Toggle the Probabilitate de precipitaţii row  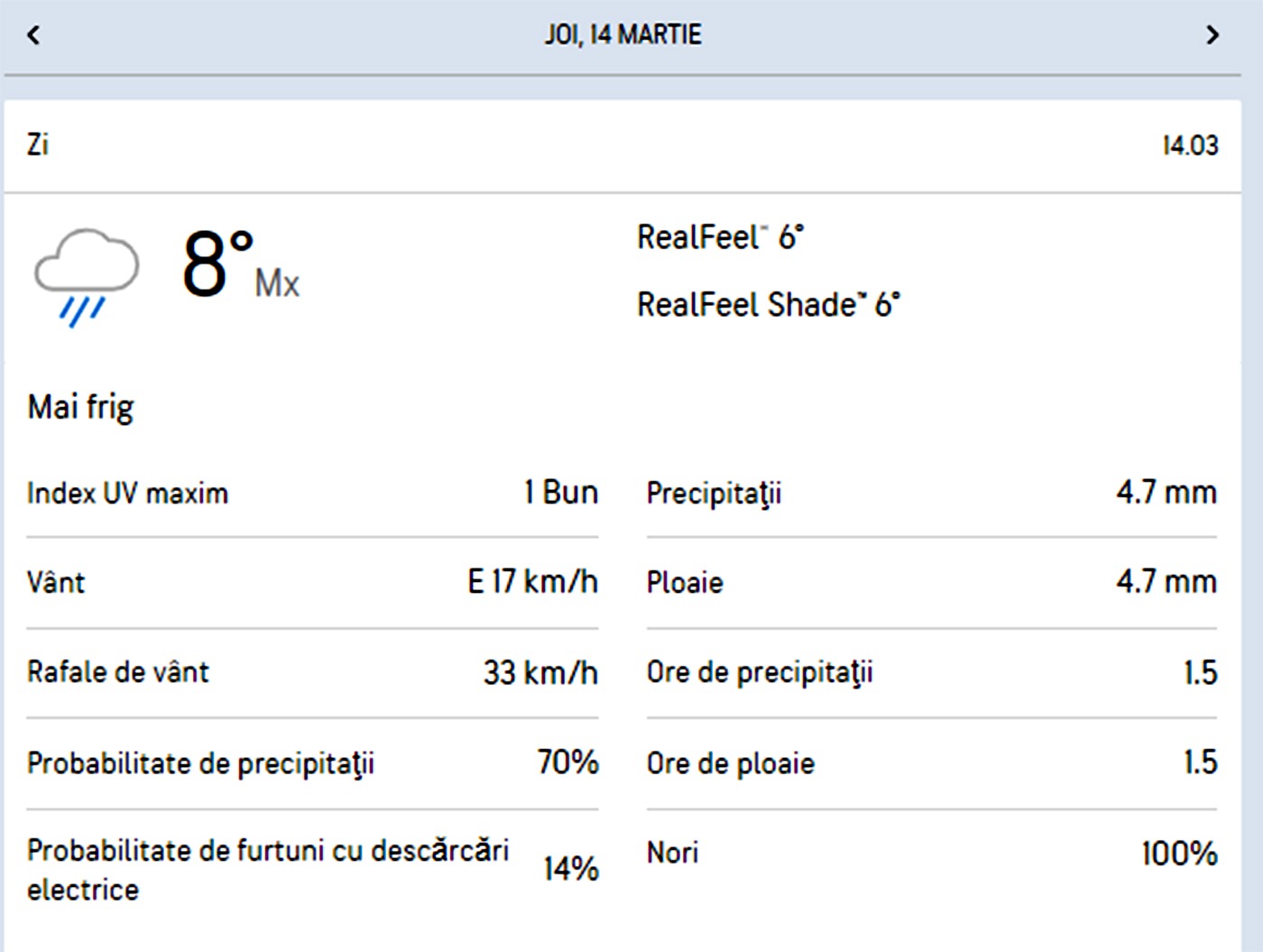[x=311, y=763]
